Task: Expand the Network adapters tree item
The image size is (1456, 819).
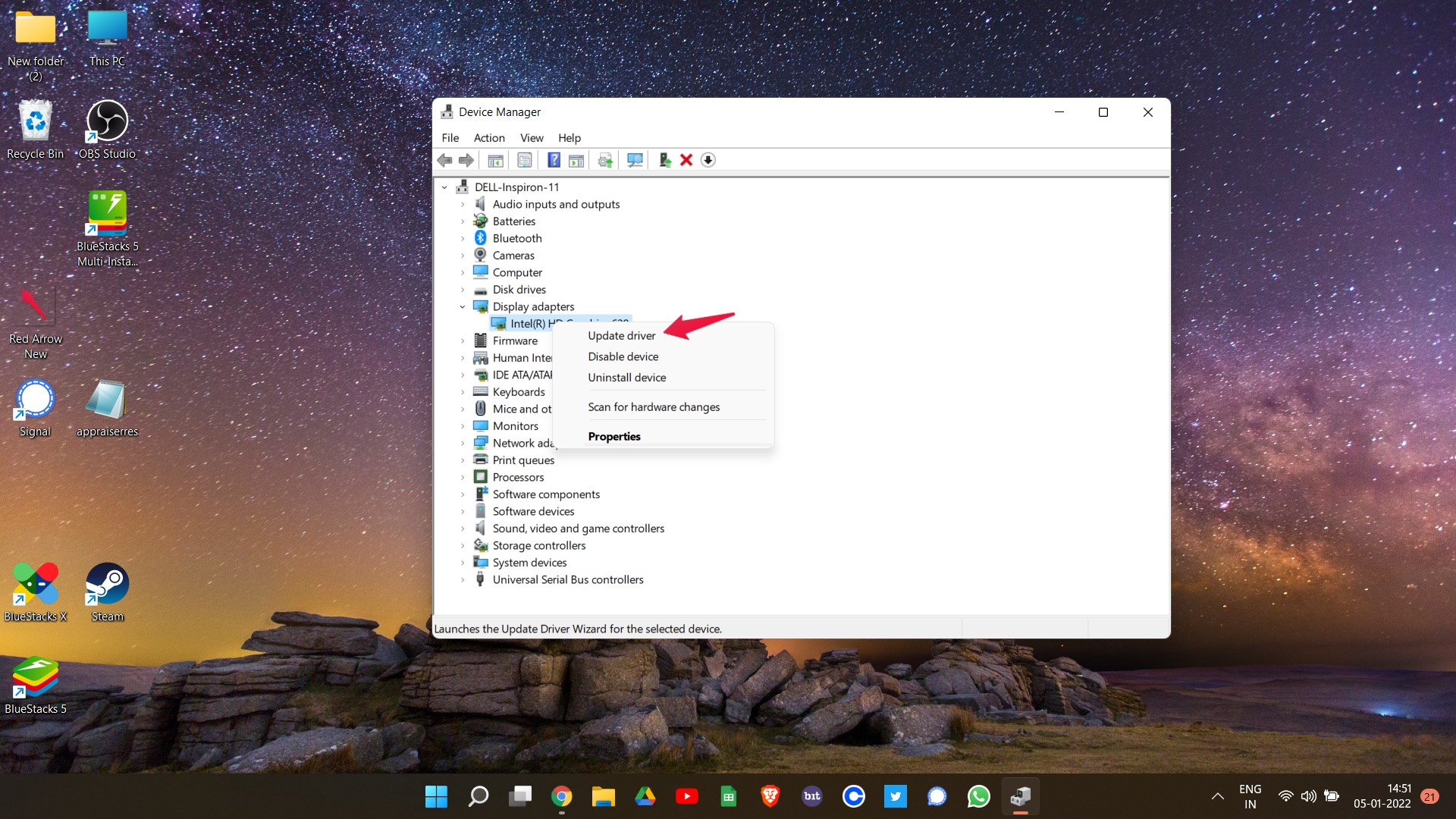Action: [x=463, y=443]
